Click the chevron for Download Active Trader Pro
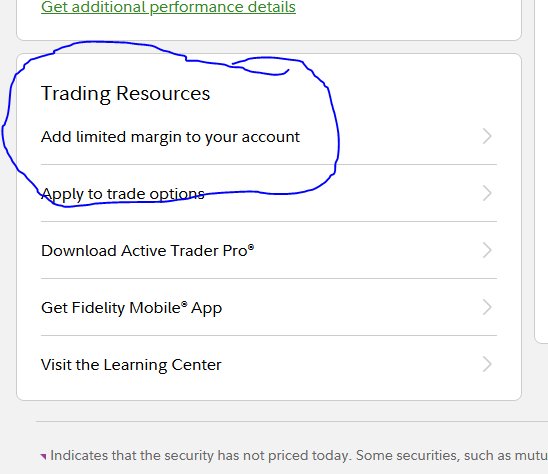This screenshot has width=548, height=474. tap(487, 250)
